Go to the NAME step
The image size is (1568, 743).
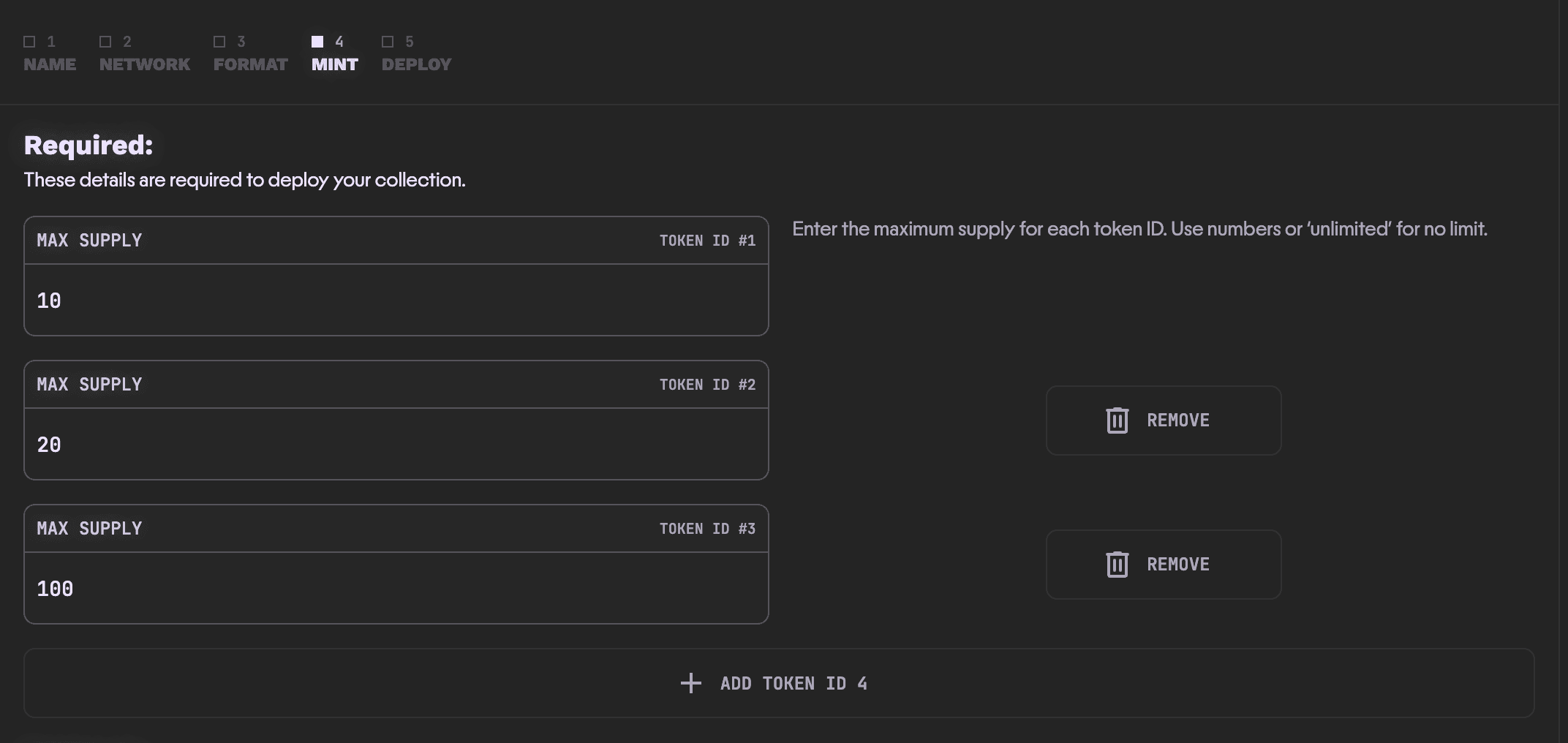[50, 64]
